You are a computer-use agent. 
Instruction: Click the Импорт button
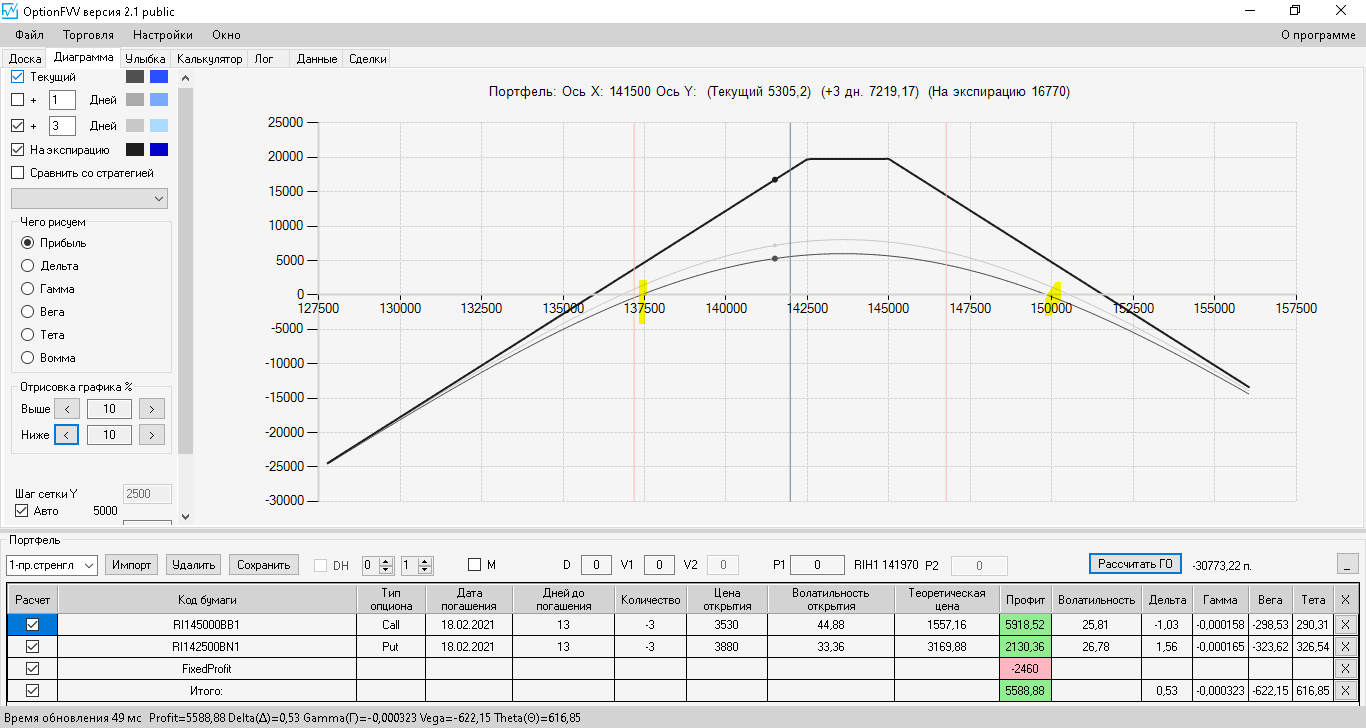tap(132, 565)
